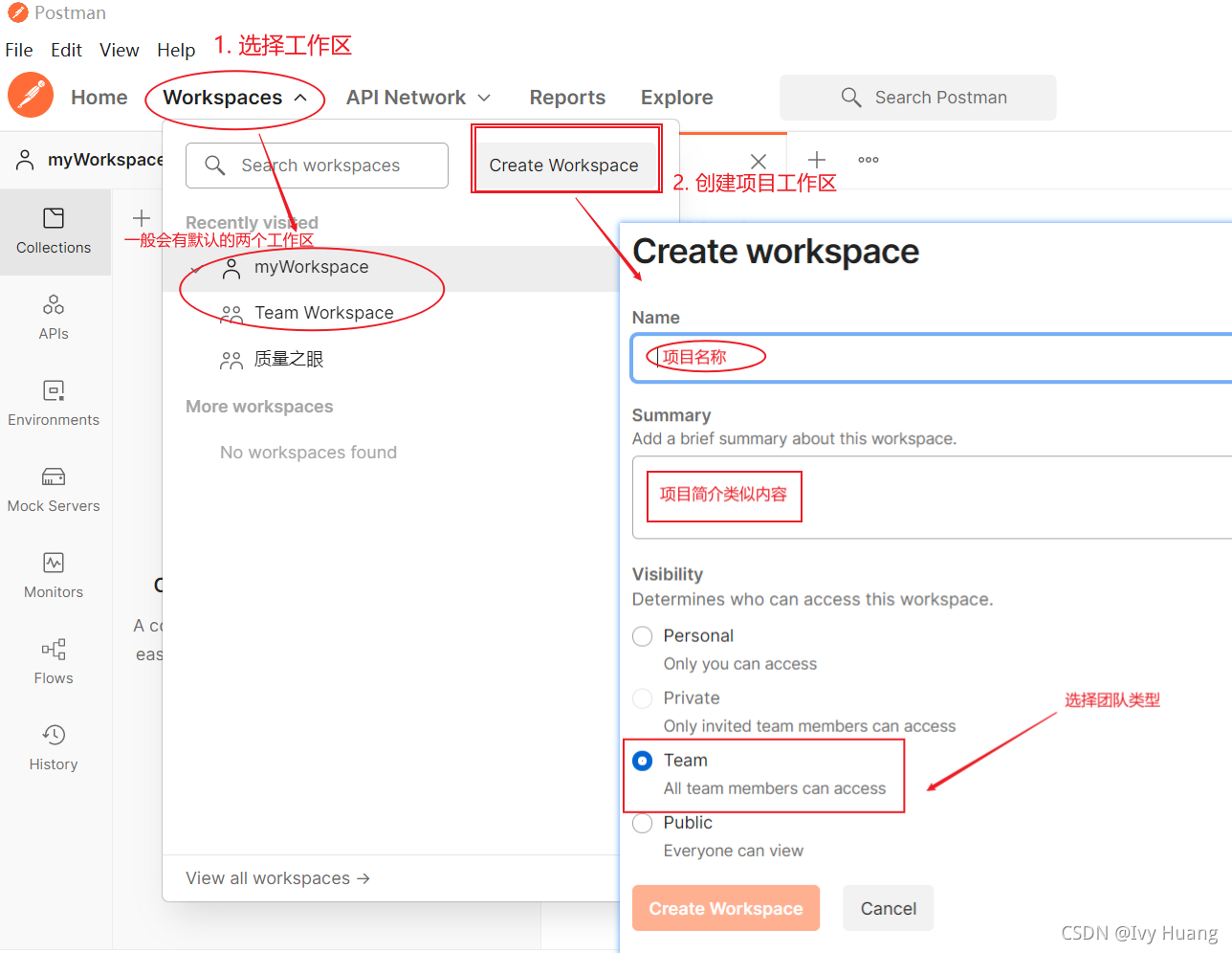This screenshot has width=1232, height=953.
Task: Follow the View all workspaces link
Action: point(278,878)
